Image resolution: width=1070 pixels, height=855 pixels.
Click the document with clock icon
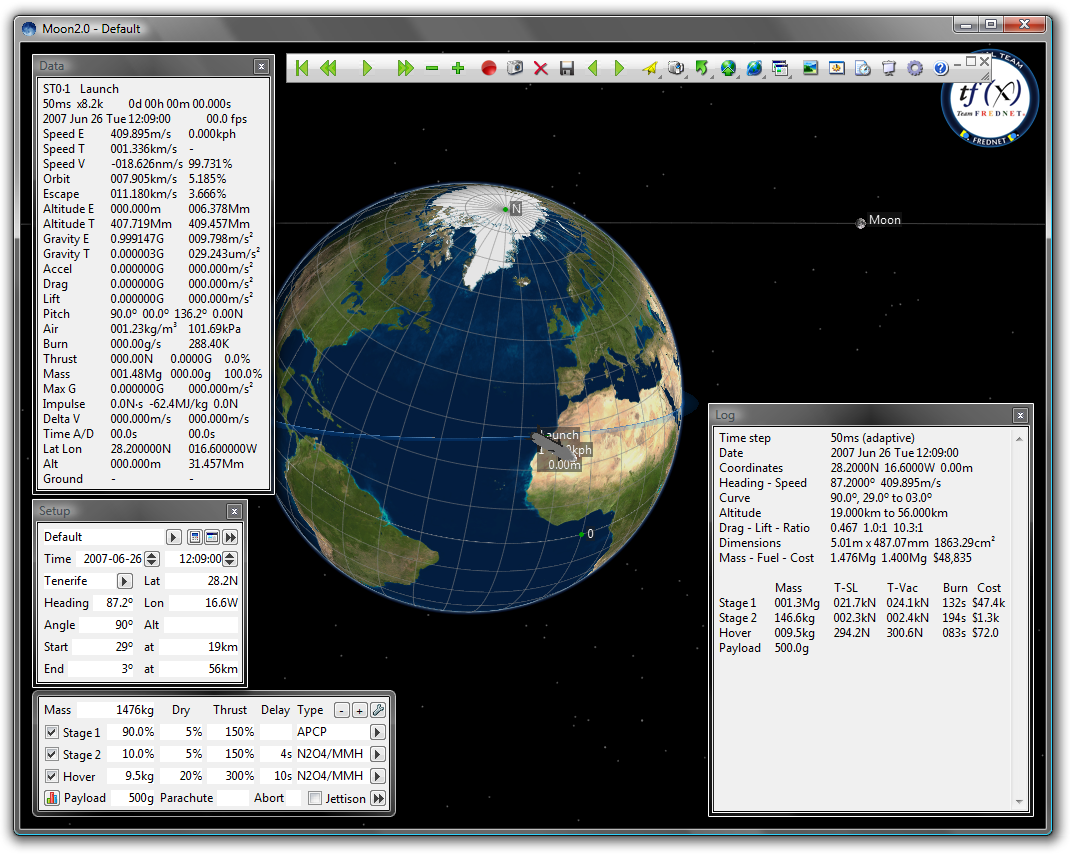coord(863,68)
